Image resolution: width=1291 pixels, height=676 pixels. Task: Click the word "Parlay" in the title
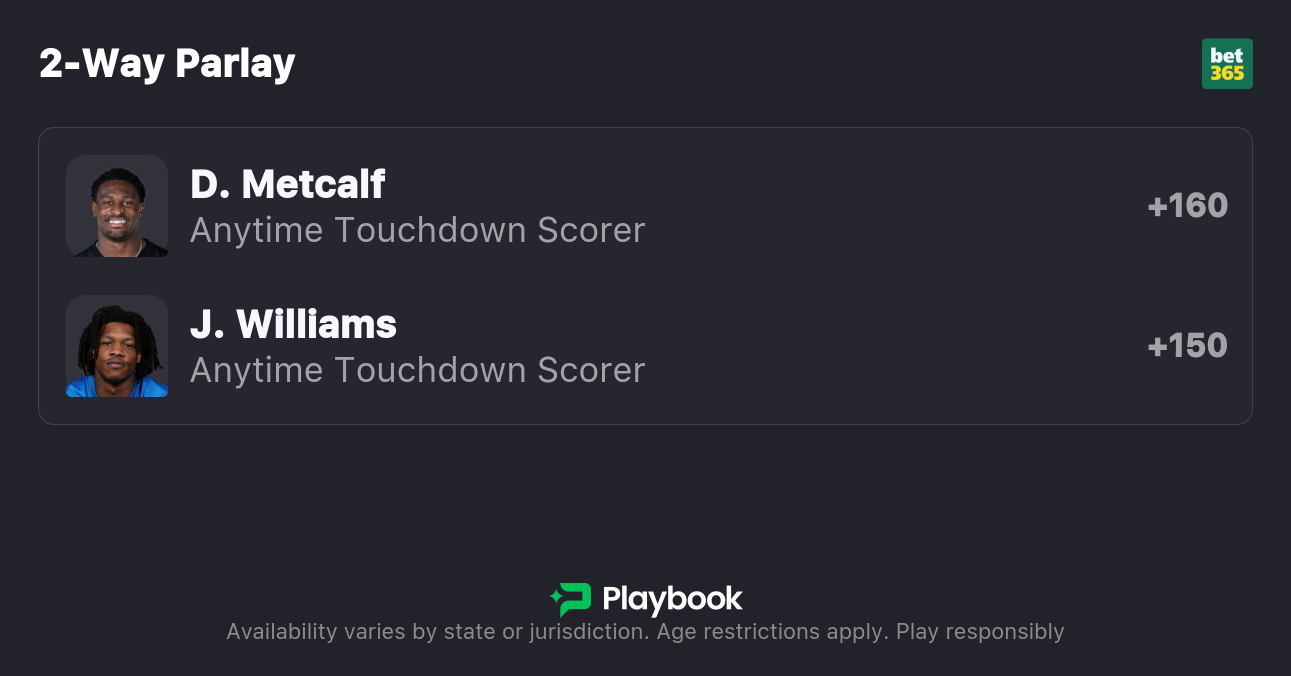pos(235,64)
